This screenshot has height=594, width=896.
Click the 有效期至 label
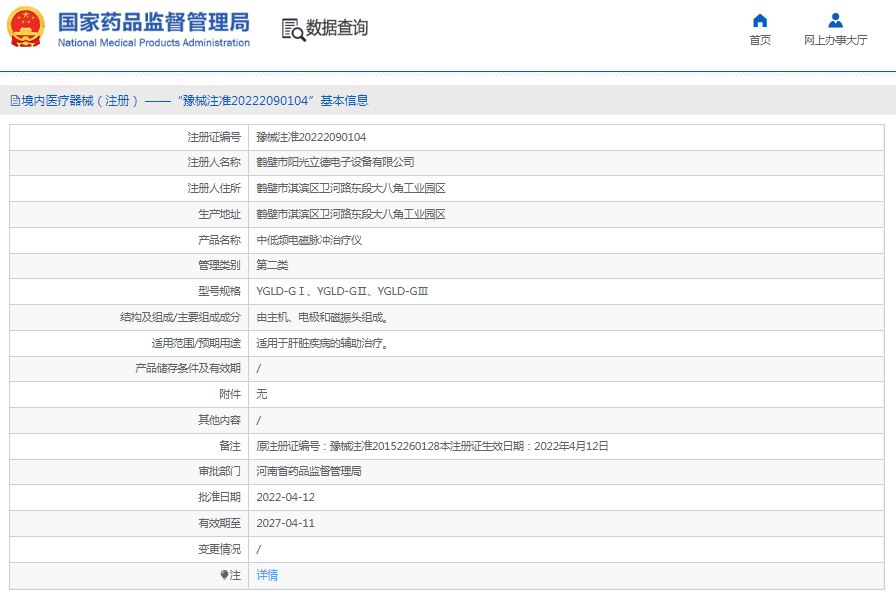(x=219, y=523)
